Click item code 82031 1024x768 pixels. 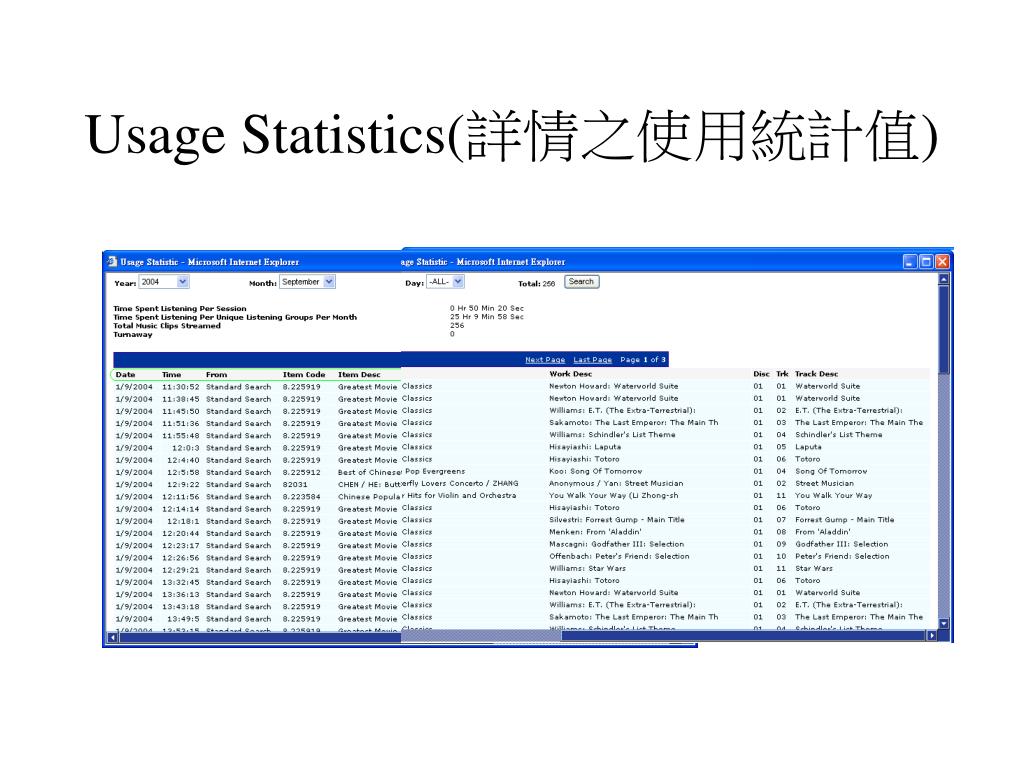[295, 485]
